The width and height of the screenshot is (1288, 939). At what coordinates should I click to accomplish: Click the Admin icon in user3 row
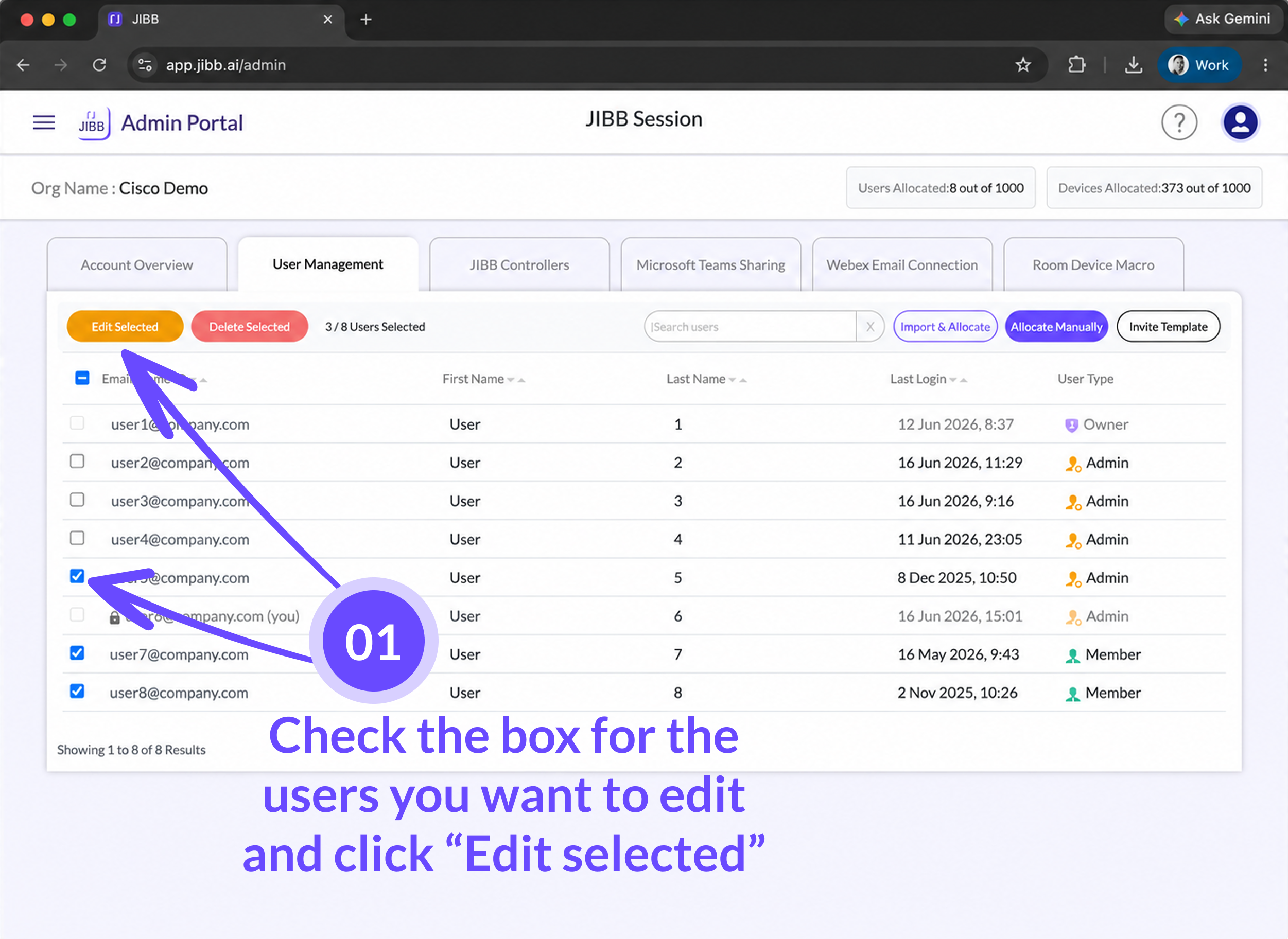[1073, 502]
